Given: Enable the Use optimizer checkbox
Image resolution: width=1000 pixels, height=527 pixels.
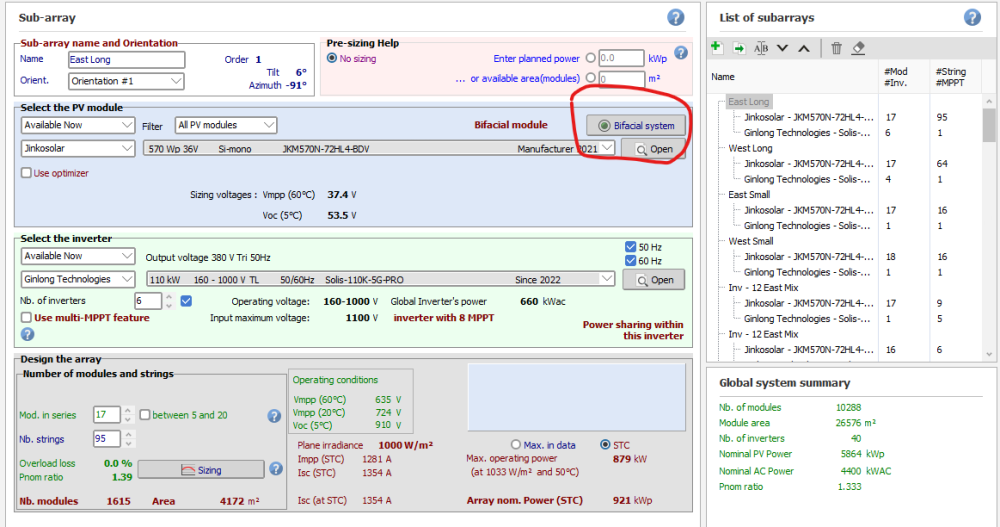Looking at the screenshot, I should point(26,173).
